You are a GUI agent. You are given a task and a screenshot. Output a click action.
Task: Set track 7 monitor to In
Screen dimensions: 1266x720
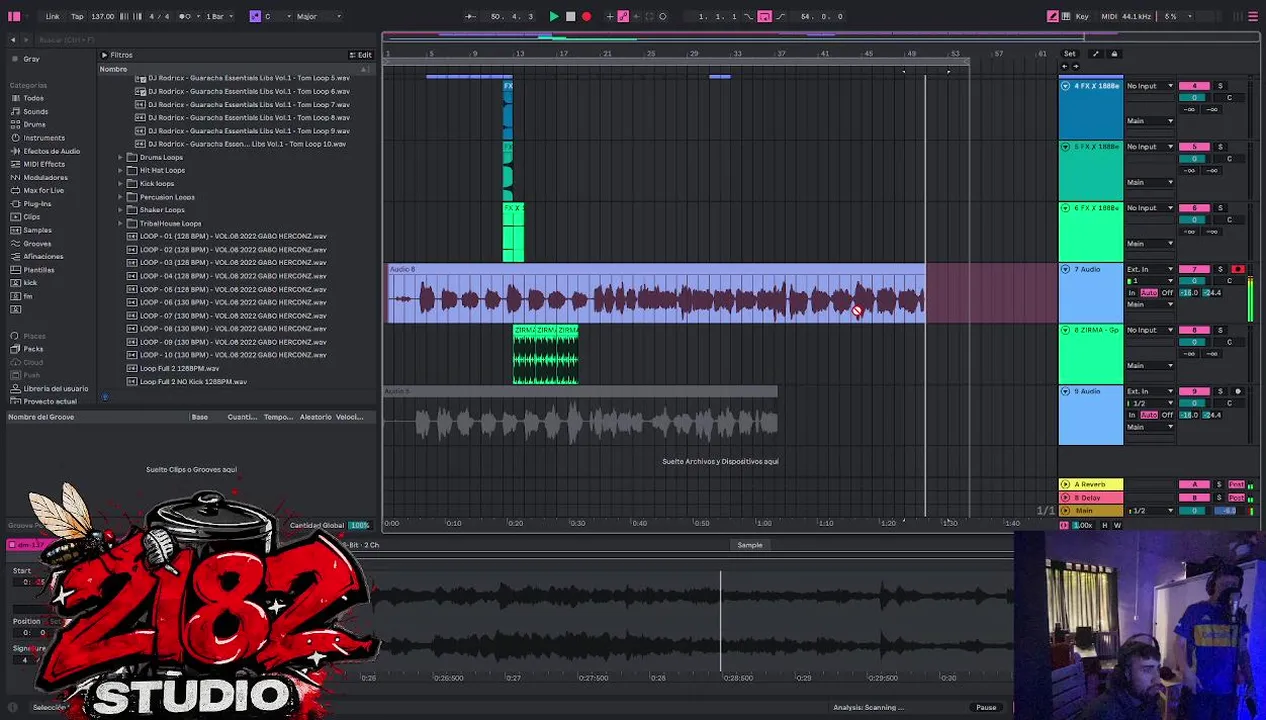point(1132,293)
